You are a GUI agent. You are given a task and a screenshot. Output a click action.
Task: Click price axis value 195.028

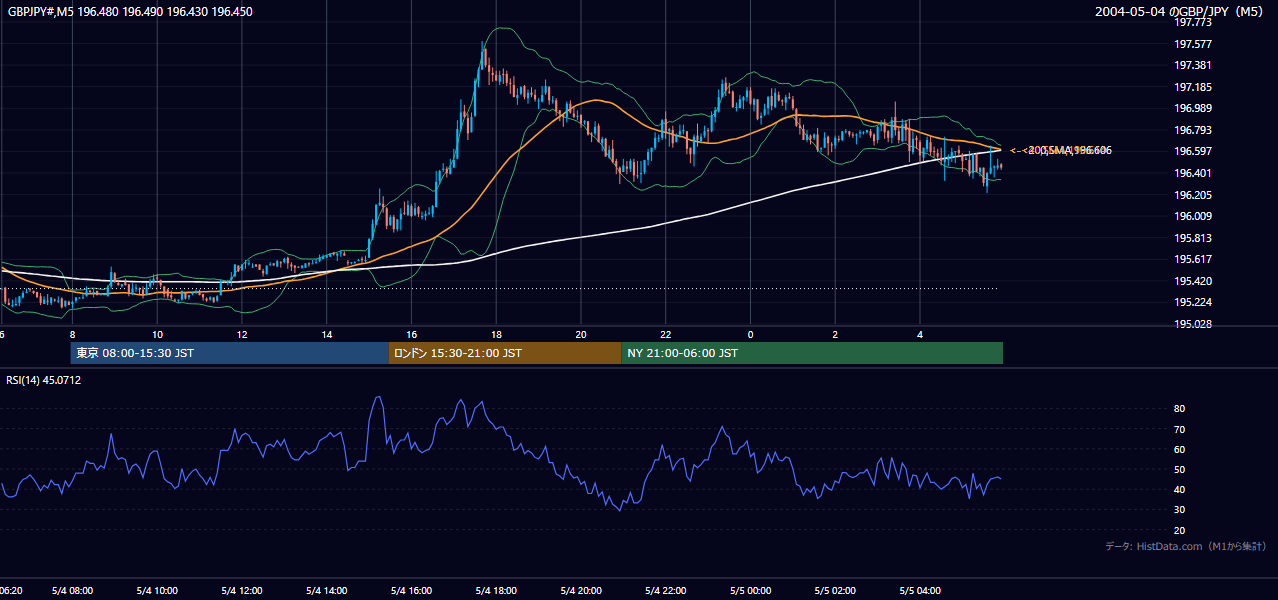(x=1192, y=324)
